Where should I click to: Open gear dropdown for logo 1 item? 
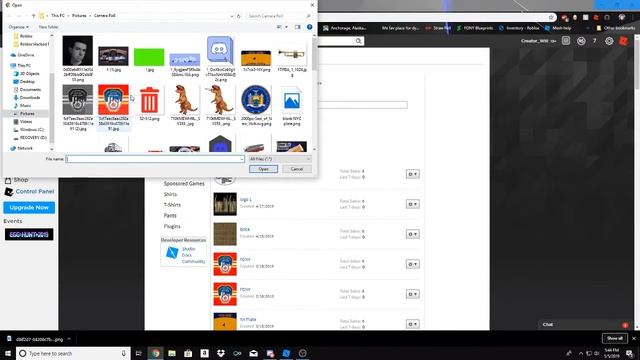pyautogui.click(x=412, y=204)
